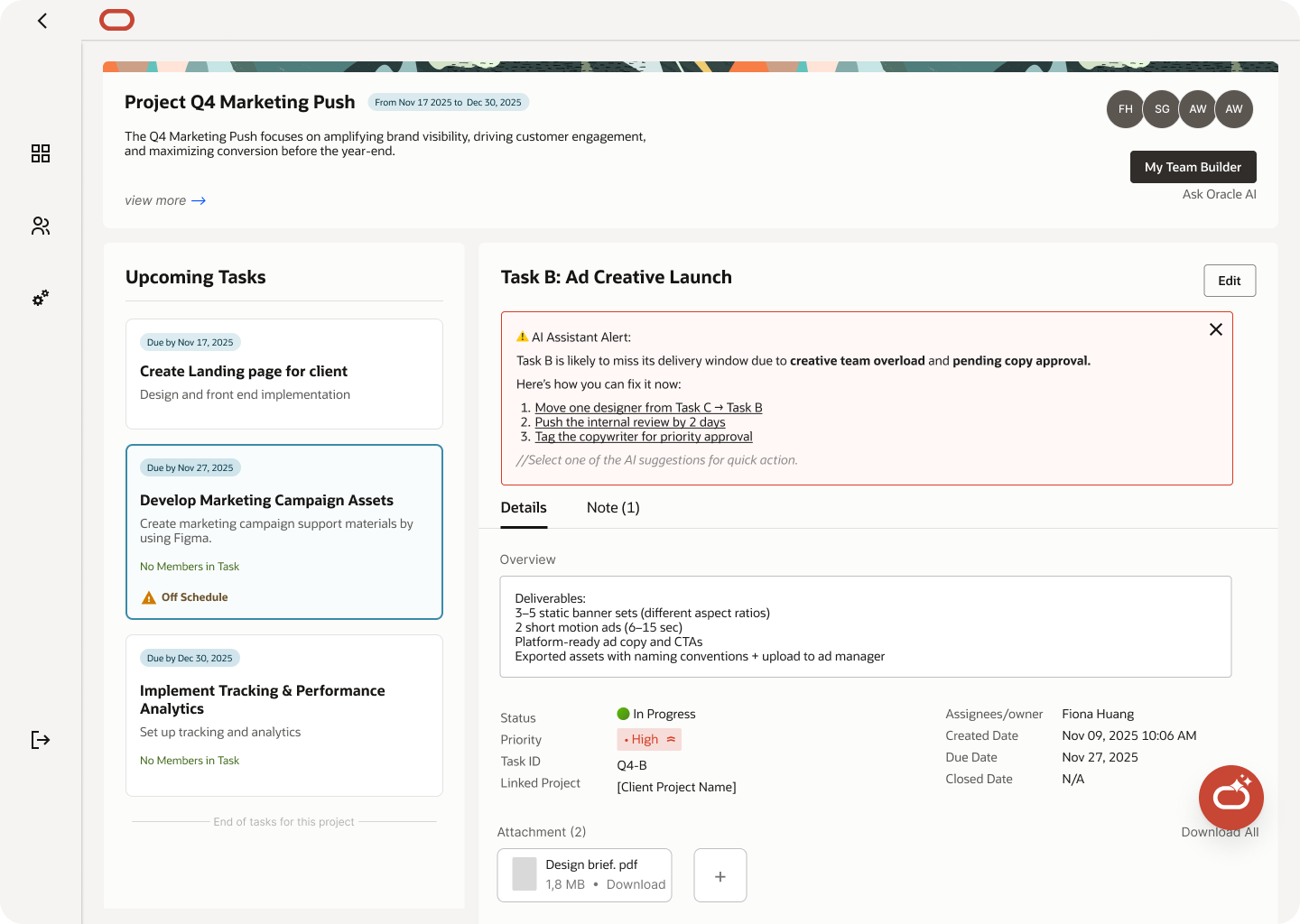Click the FH team member avatar
Viewport: 1300px width, 924px height.
(1125, 109)
